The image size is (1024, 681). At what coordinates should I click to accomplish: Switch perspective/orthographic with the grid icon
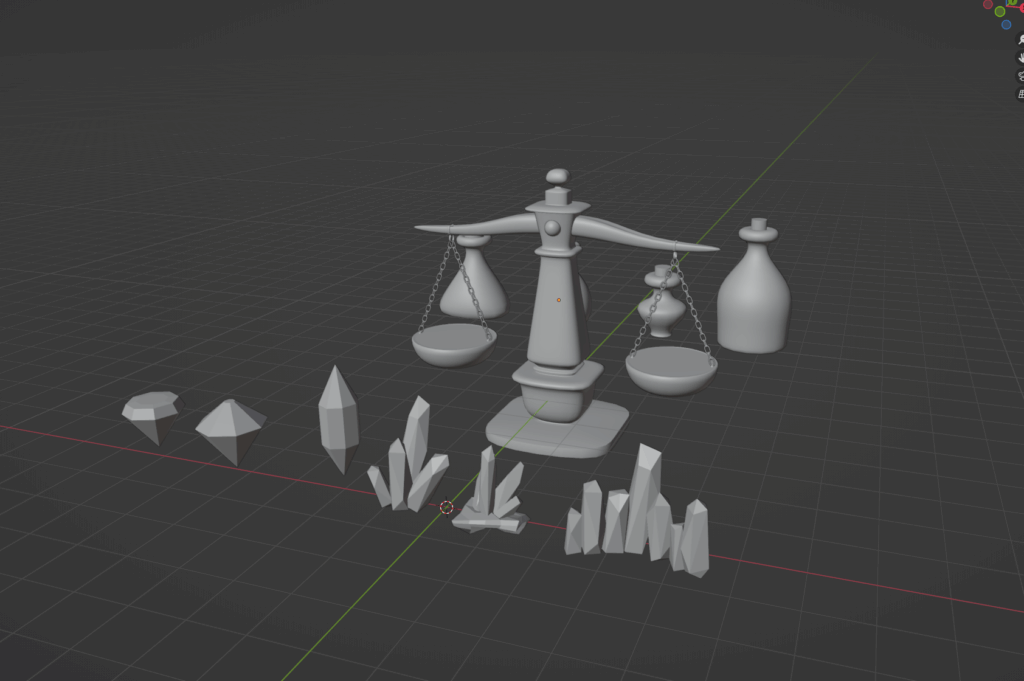tap(1020, 93)
